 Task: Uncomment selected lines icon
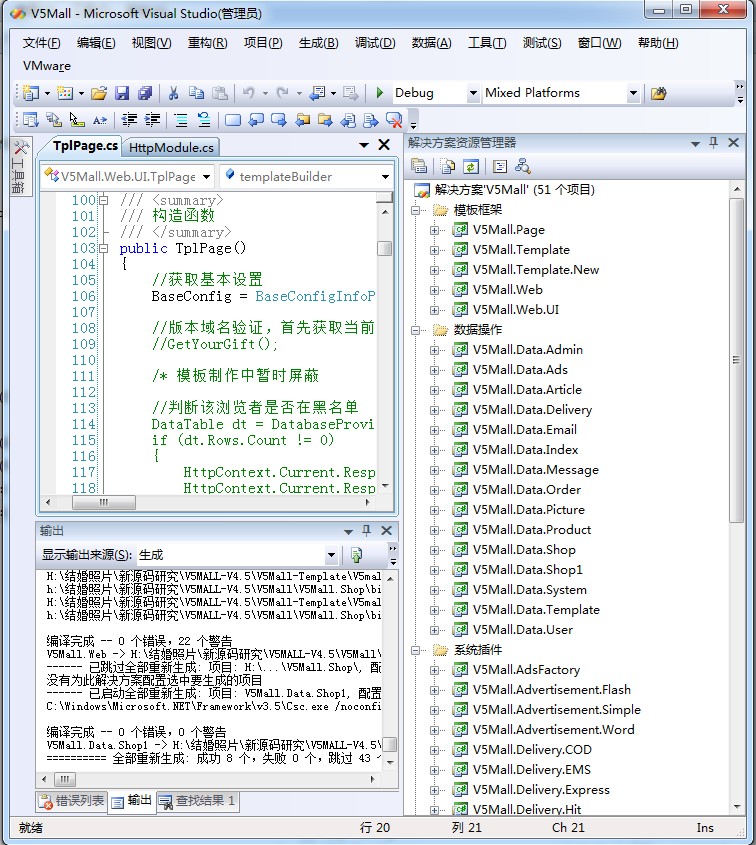pos(204,120)
